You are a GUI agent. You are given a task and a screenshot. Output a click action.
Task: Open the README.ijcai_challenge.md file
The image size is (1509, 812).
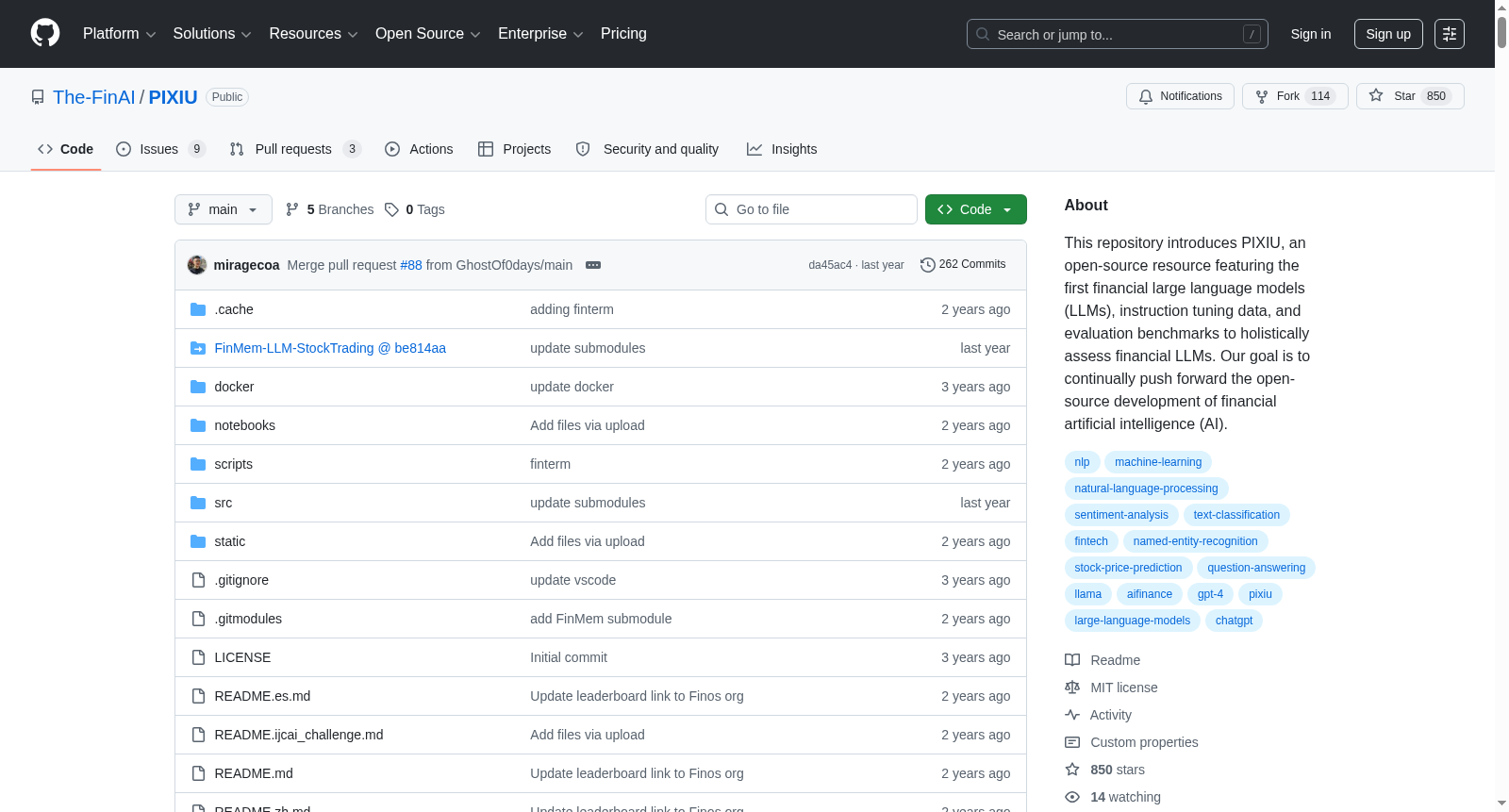coord(299,735)
